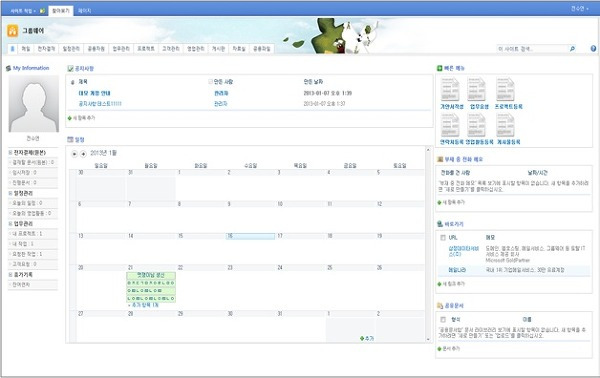This screenshot has height=378, width=600.
Task: Open the 공지사항테스트 announcement link
Action: coord(100,104)
